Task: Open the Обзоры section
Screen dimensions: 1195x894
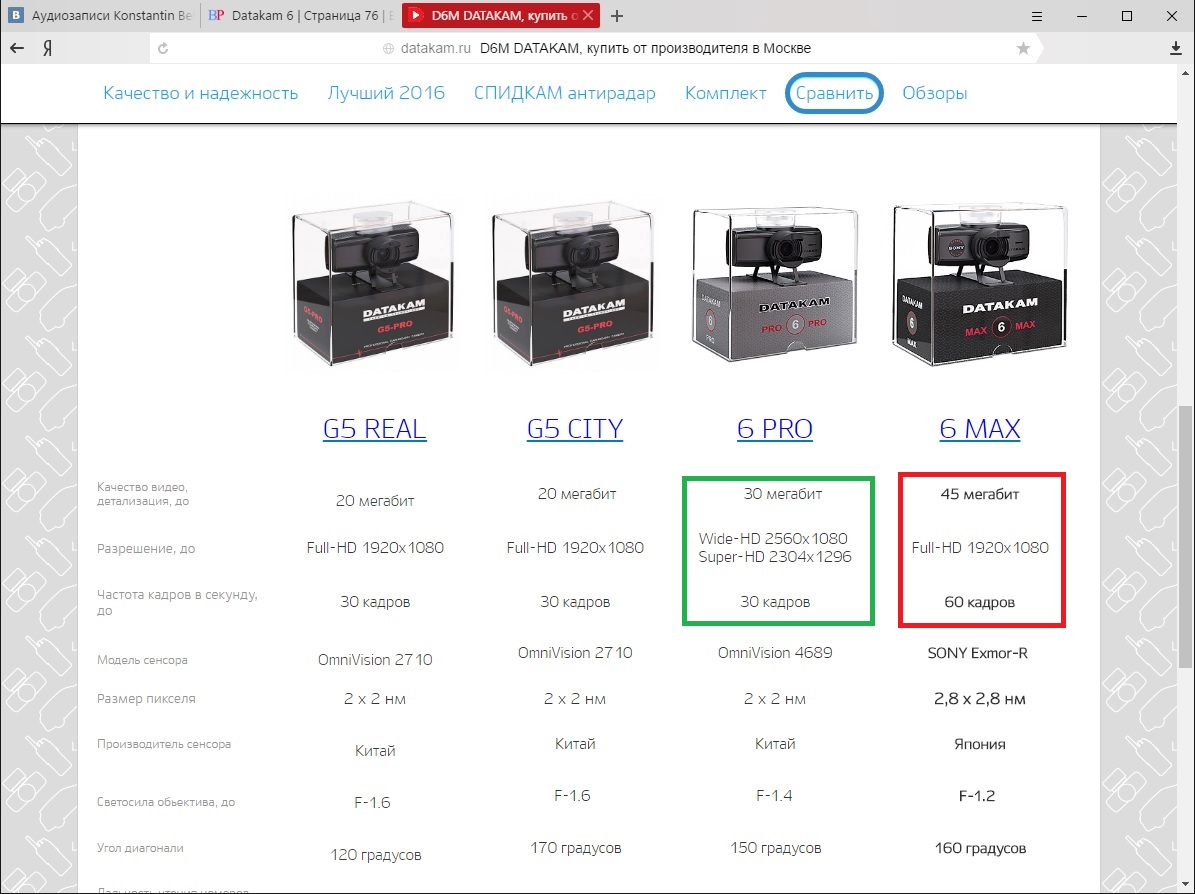Action: point(935,93)
